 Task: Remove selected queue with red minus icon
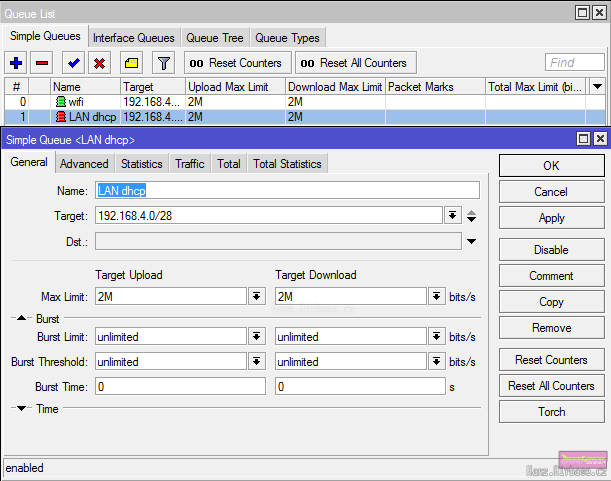pos(42,63)
